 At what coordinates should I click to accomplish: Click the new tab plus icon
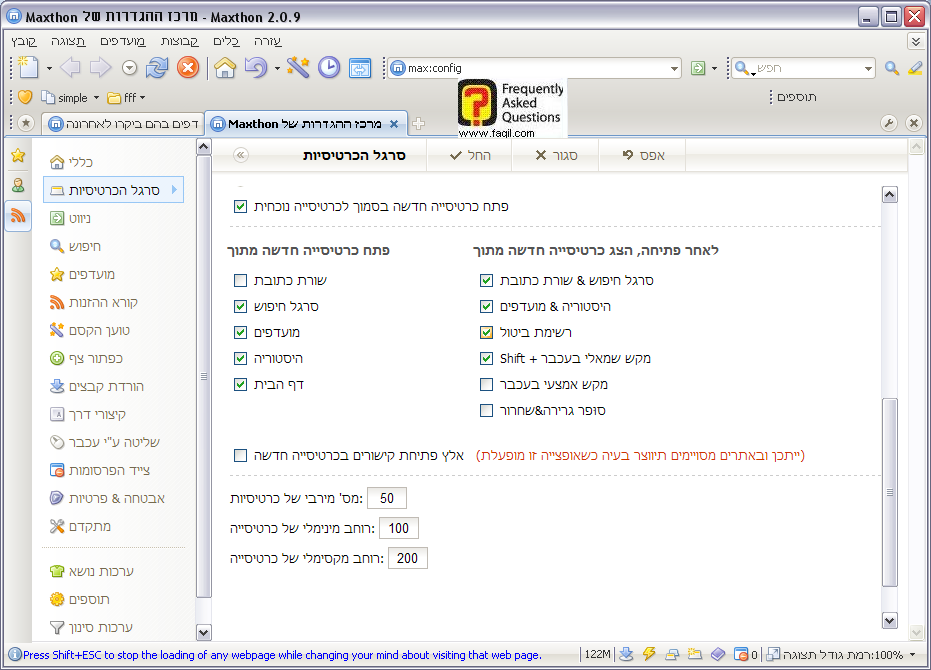tap(419, 124)
